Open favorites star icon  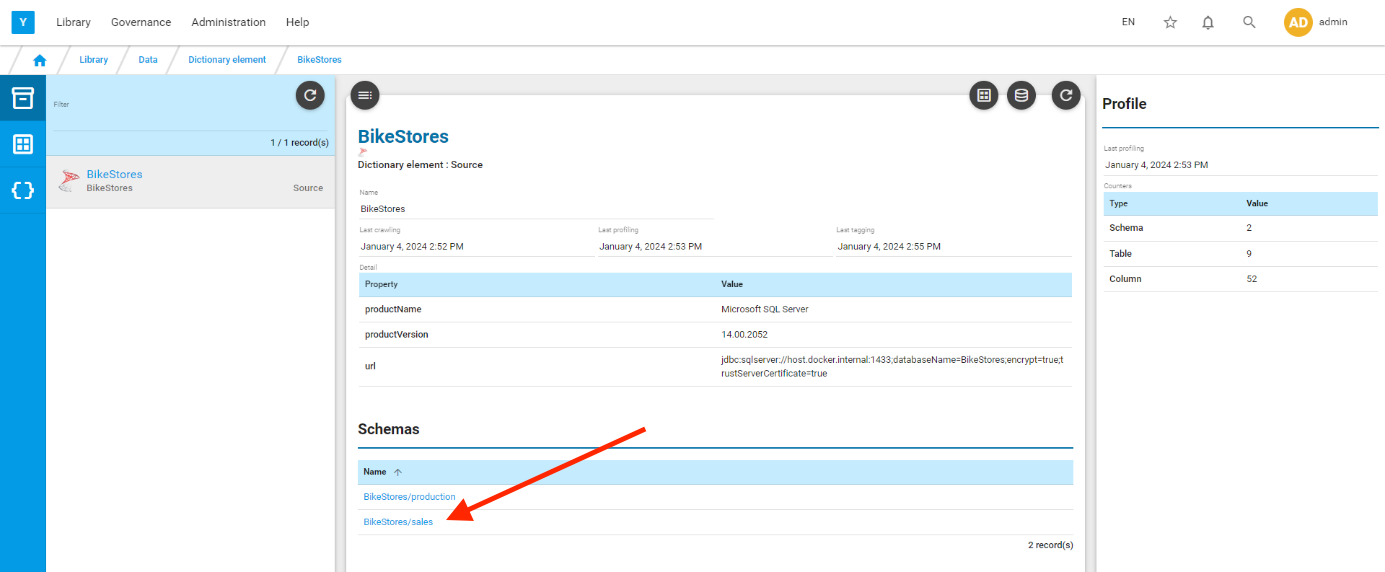click(1170, 22)
